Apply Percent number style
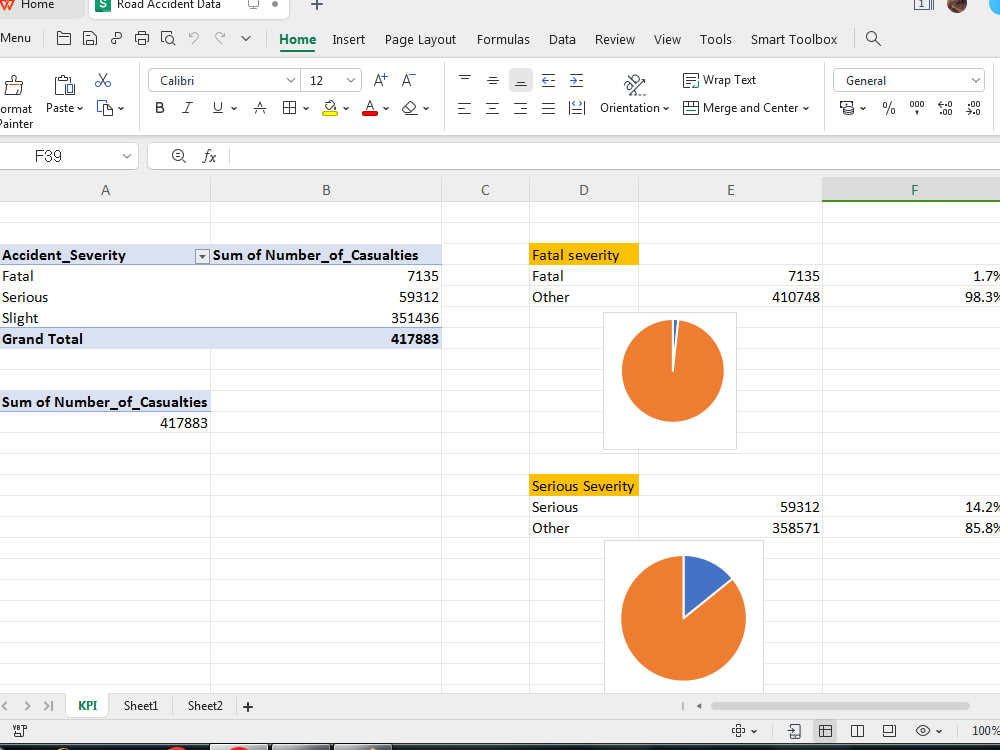1000x750 pixels. click(888, 108)
